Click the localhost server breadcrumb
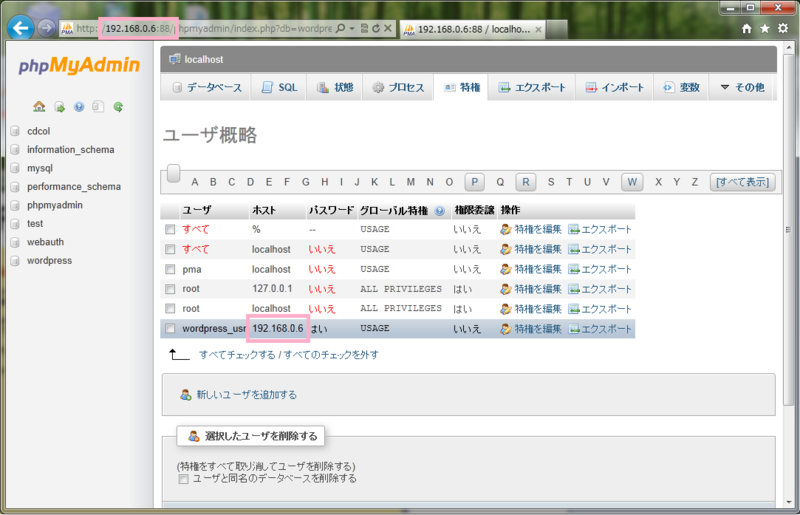The width and height of the screenshot is (800, 515). pyautogui.click(x=204, y=60)
